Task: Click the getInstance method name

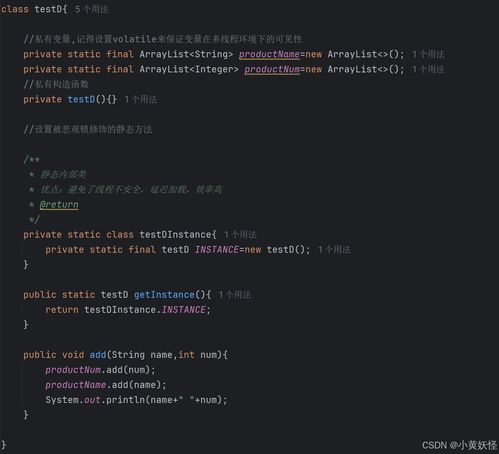Action: coord(164,295)
